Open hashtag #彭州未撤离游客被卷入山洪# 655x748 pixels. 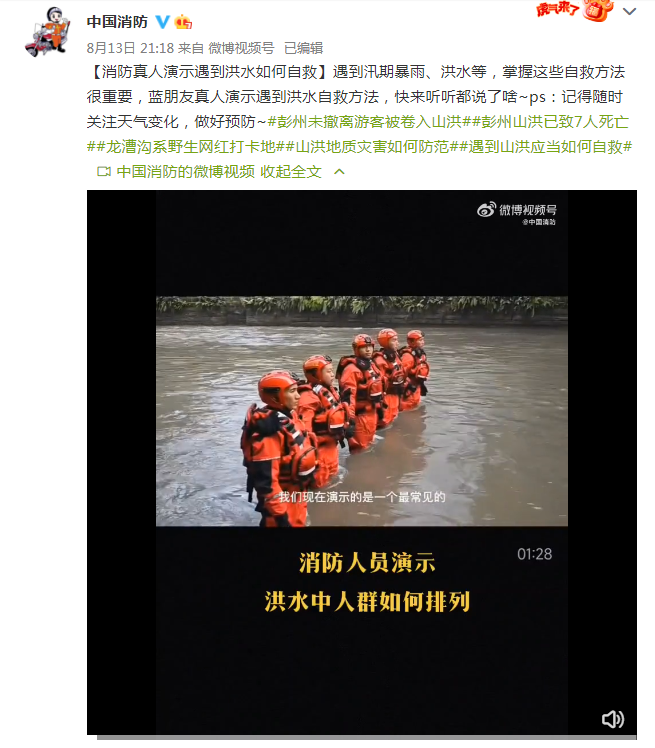pos(369,122)
